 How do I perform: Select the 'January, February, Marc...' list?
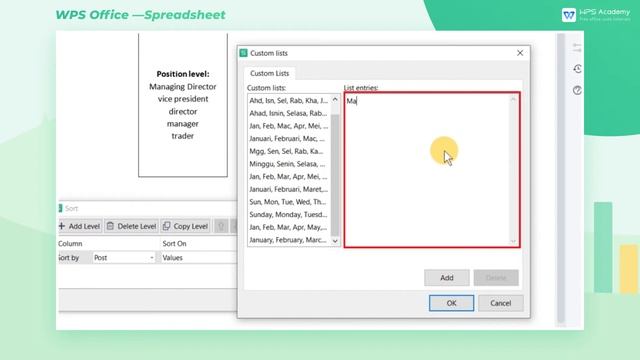289,240
